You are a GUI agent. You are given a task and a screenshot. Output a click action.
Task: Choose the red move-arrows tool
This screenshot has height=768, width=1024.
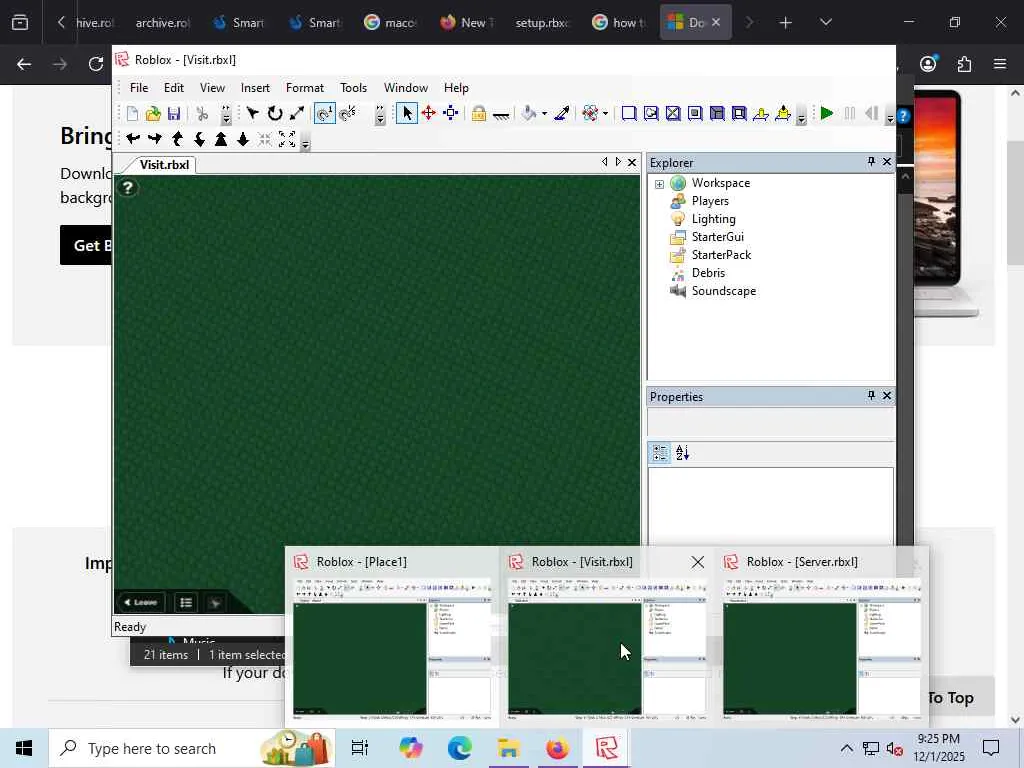[x=429, y=114]
